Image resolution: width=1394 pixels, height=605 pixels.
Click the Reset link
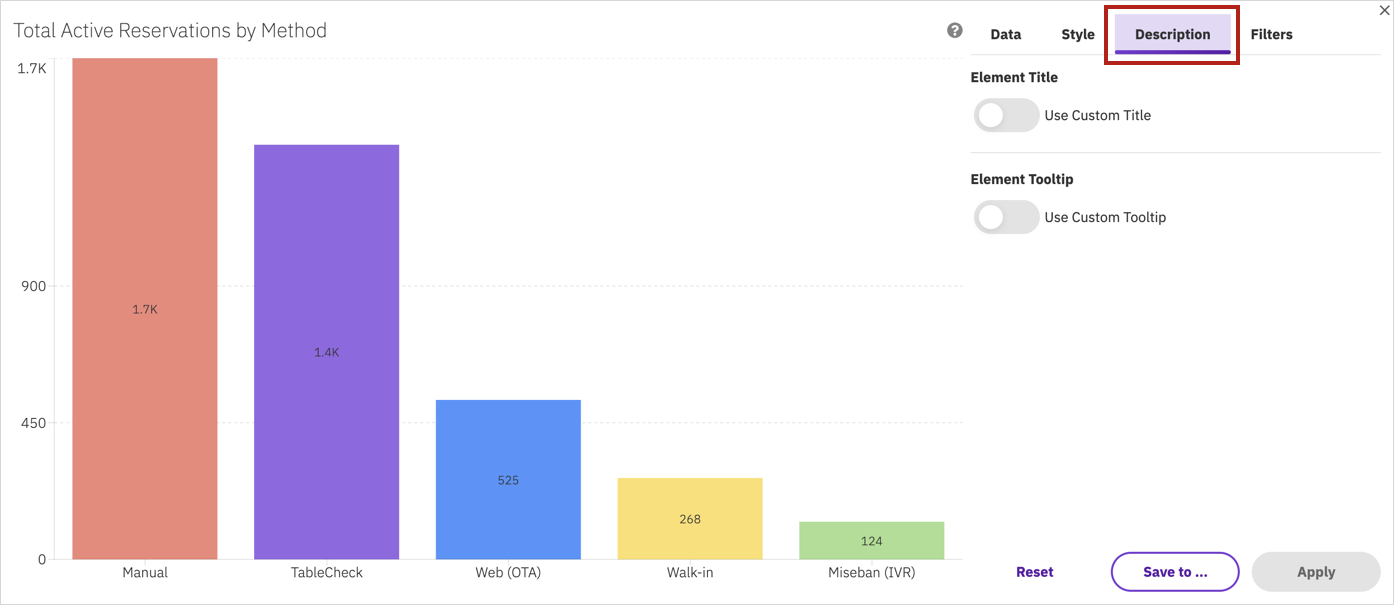[1034, 572]
